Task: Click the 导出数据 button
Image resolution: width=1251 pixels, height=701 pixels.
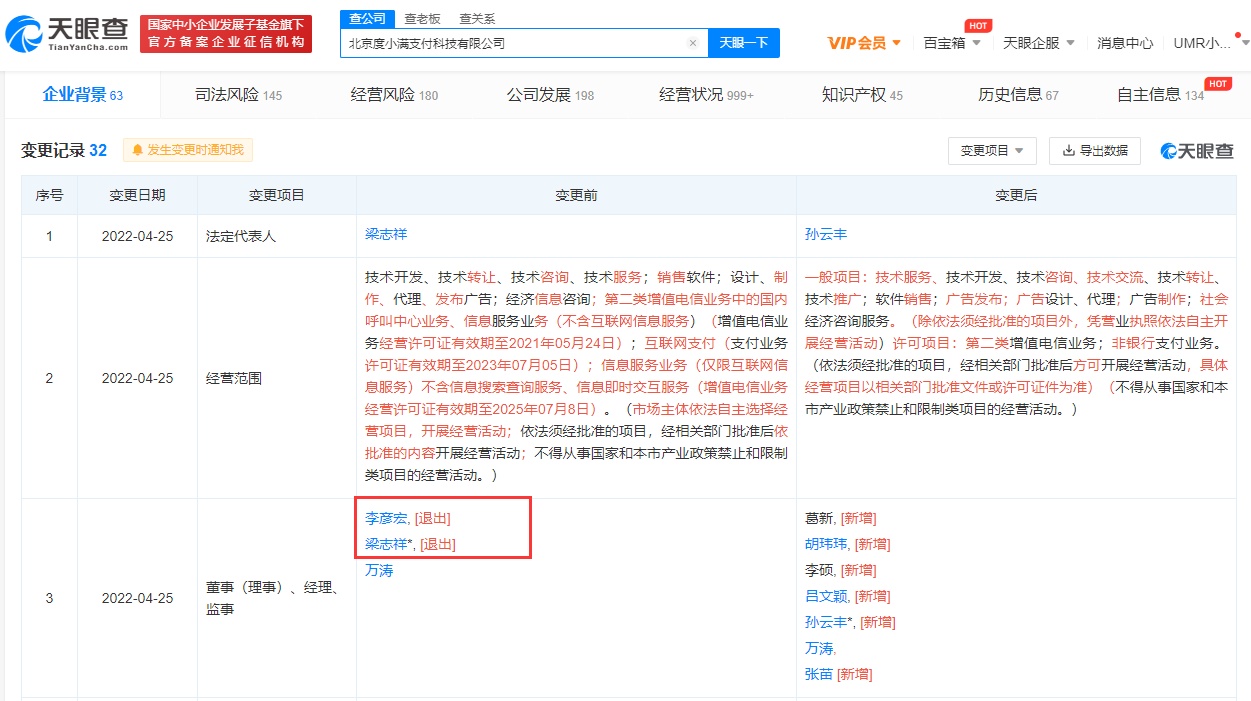Action: [x=1095, y=150]
